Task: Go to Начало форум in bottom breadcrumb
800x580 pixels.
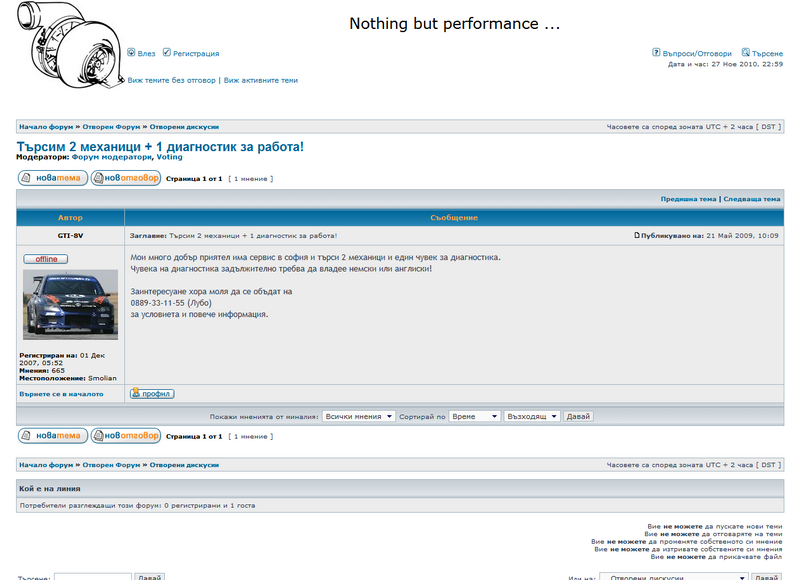Action: coord(46,465)
